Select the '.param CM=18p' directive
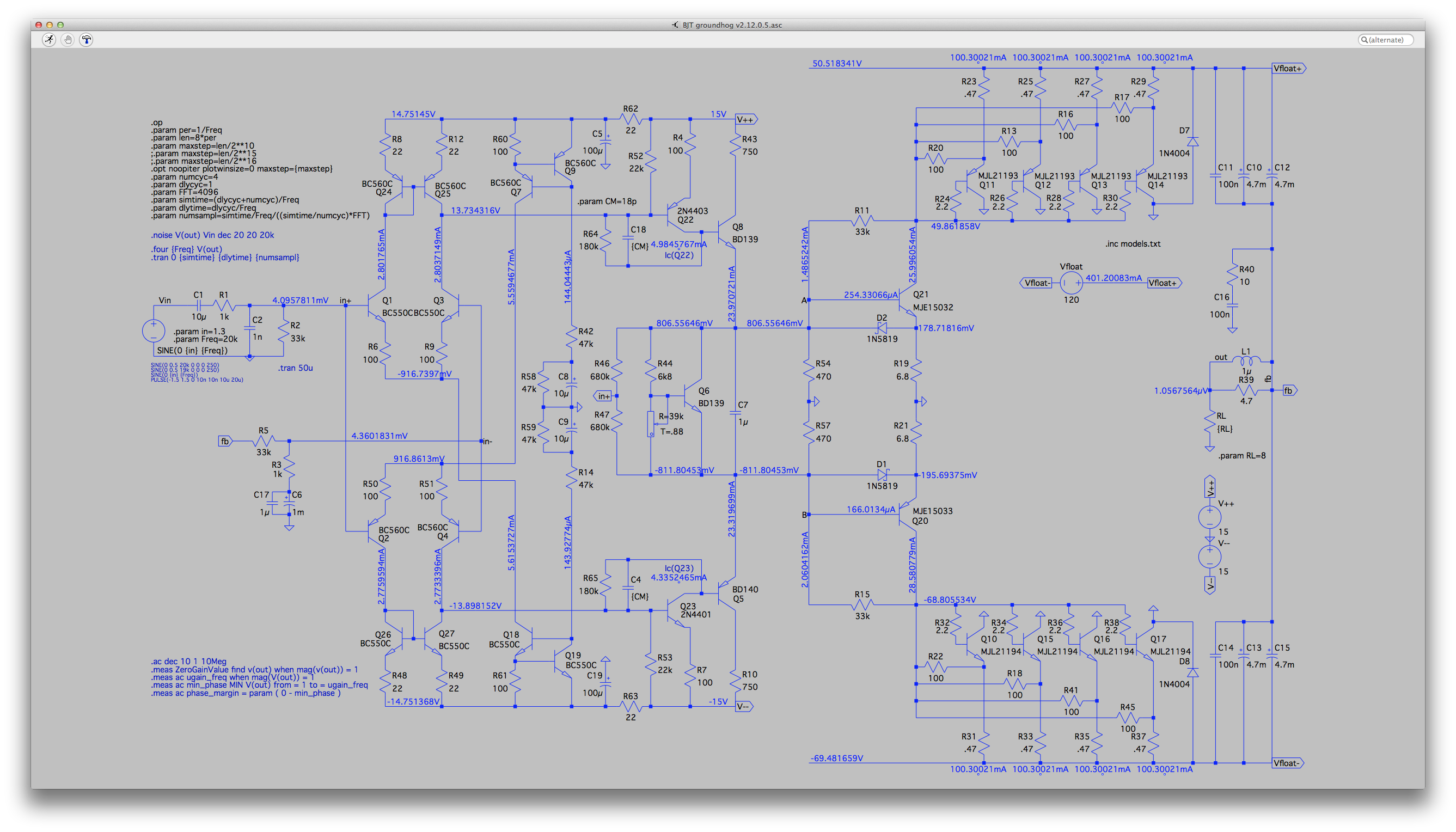Screen dimensions: 1456x832 pos(606,201)
